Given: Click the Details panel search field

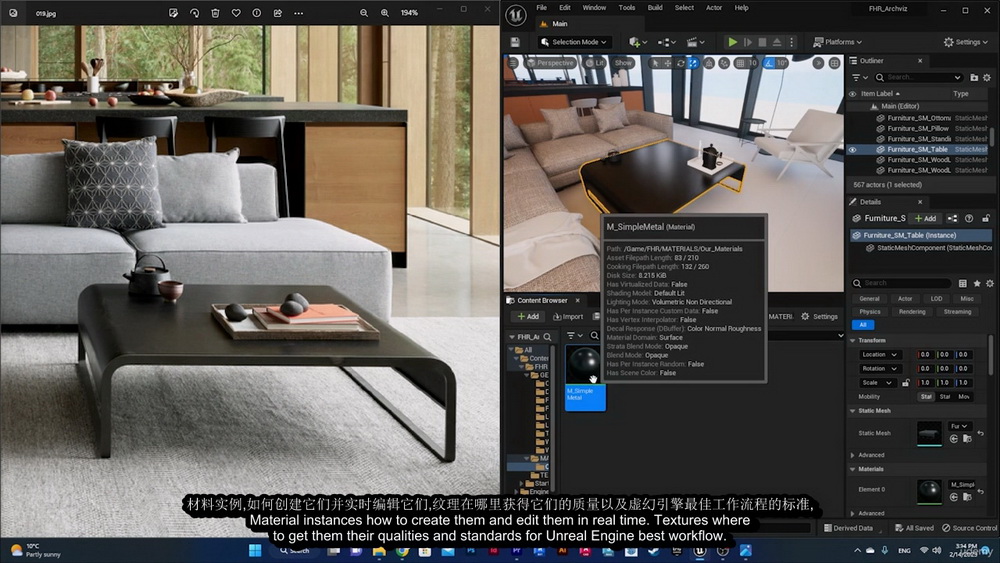Looking at the screenshot, I should pos(902,283).
